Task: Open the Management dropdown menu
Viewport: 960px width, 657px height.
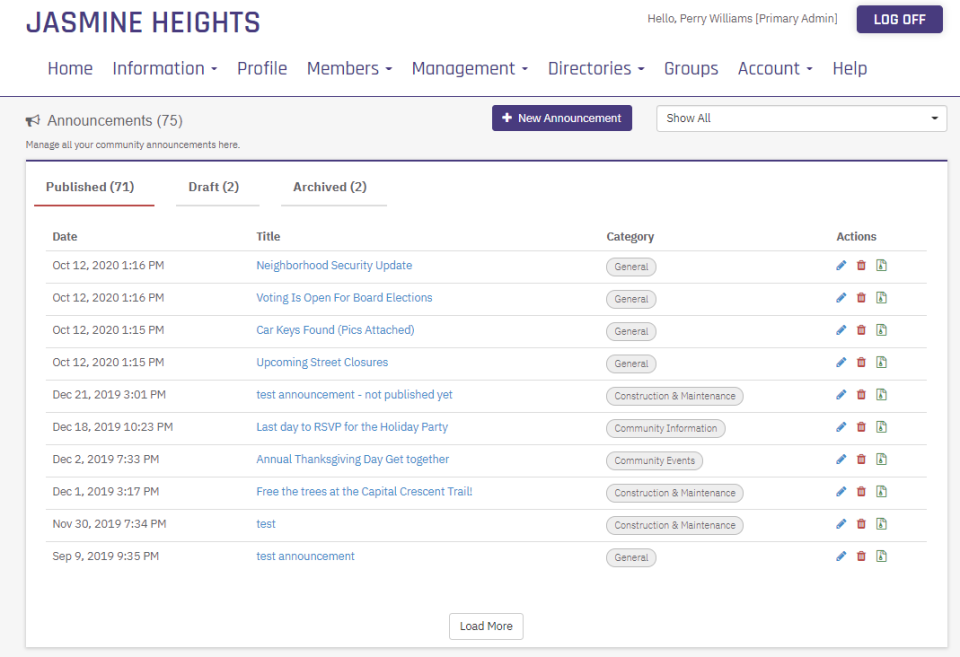Action: tap(469, 68)
